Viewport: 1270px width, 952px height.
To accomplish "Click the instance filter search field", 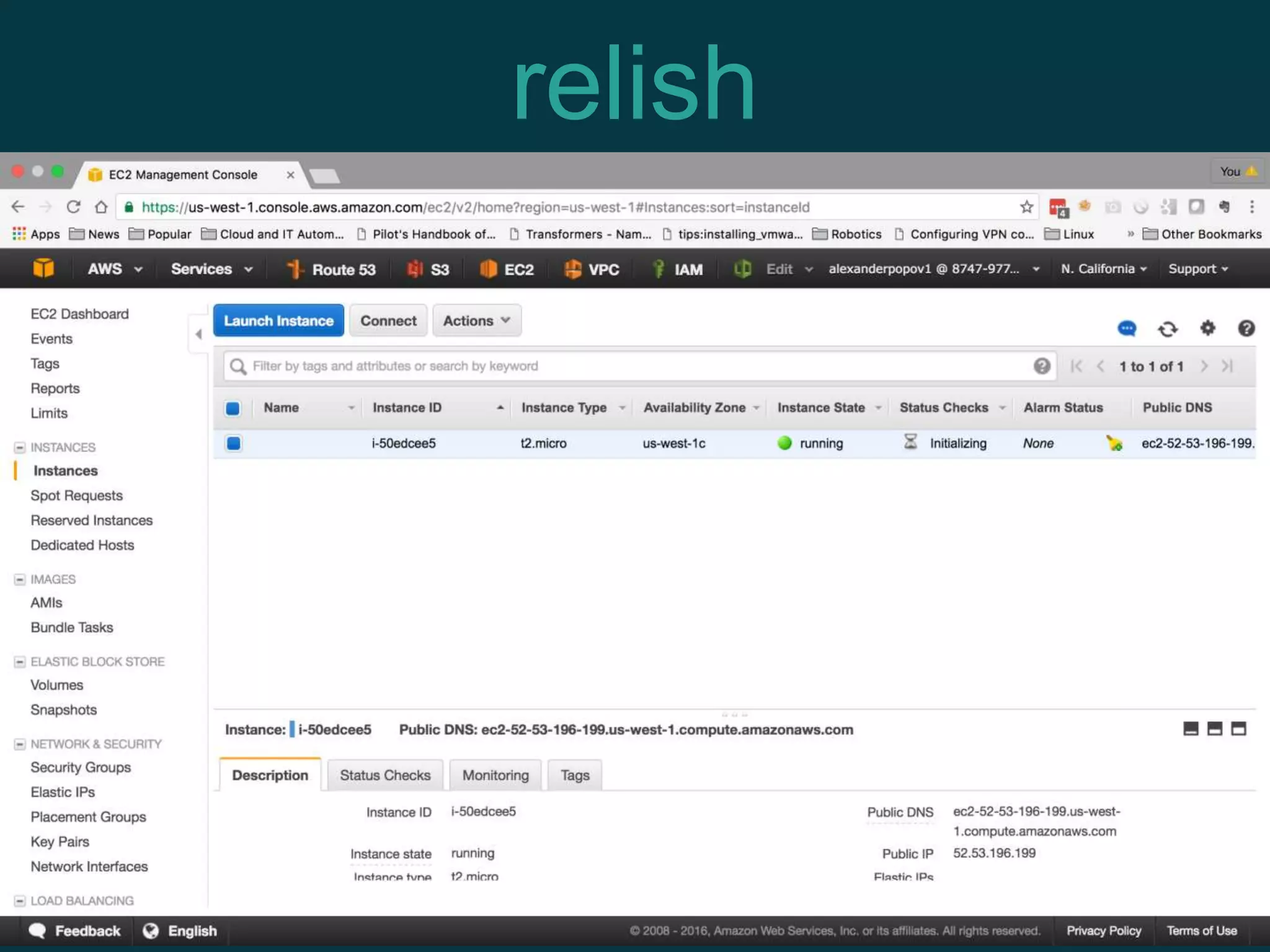I will (x=639, y=366).
